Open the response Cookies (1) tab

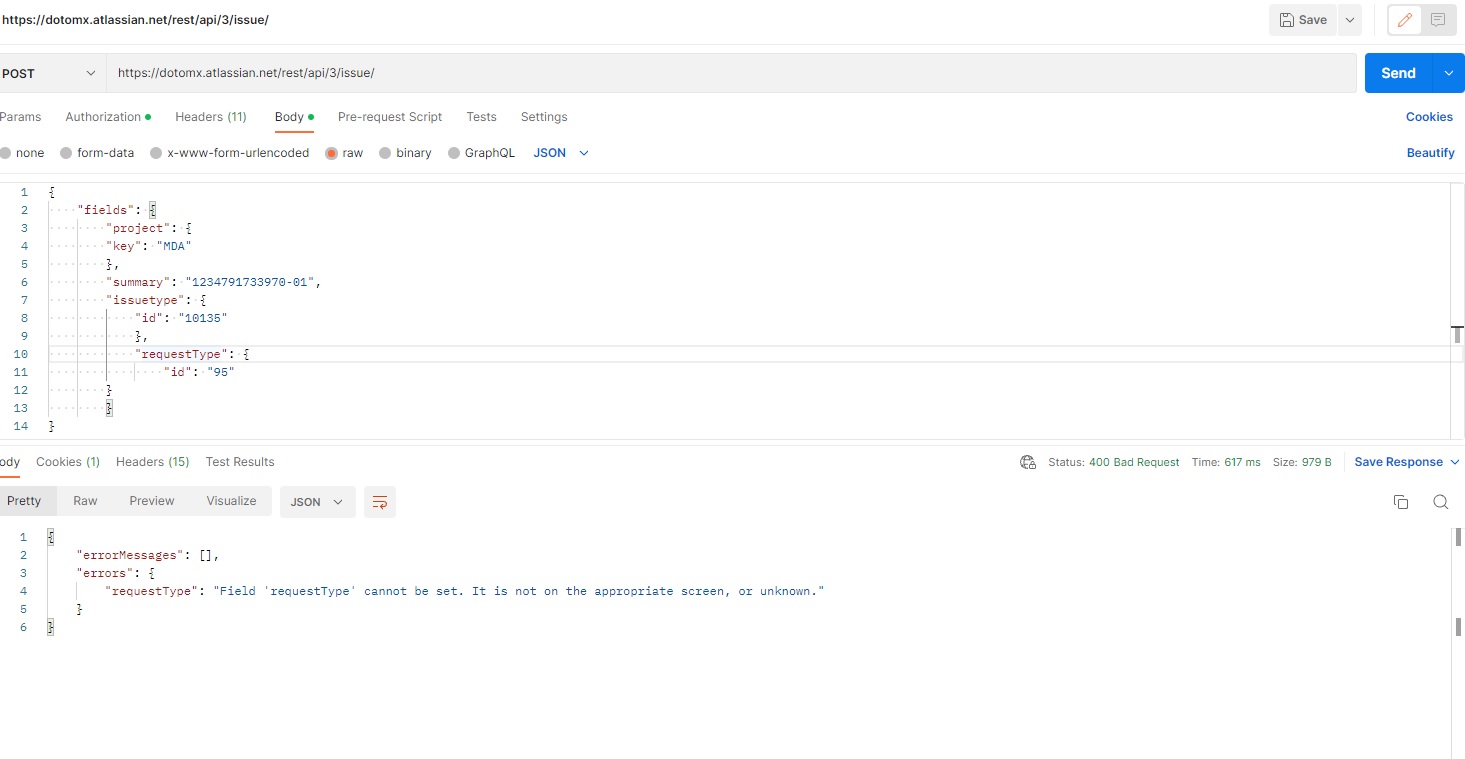coord(68,462)
